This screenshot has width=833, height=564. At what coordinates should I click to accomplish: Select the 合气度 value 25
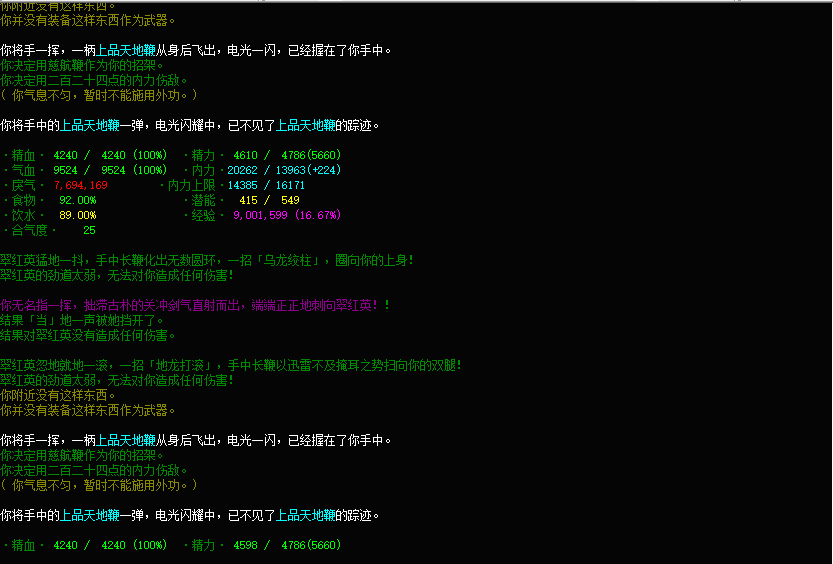pyautogui.click(x=89, y=231)
